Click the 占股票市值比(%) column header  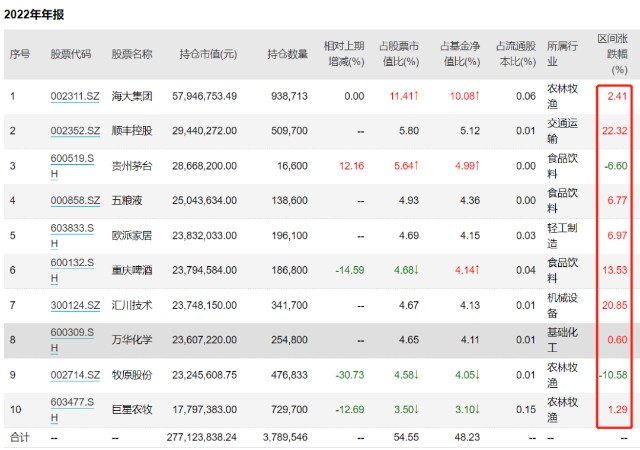[399, 54]
